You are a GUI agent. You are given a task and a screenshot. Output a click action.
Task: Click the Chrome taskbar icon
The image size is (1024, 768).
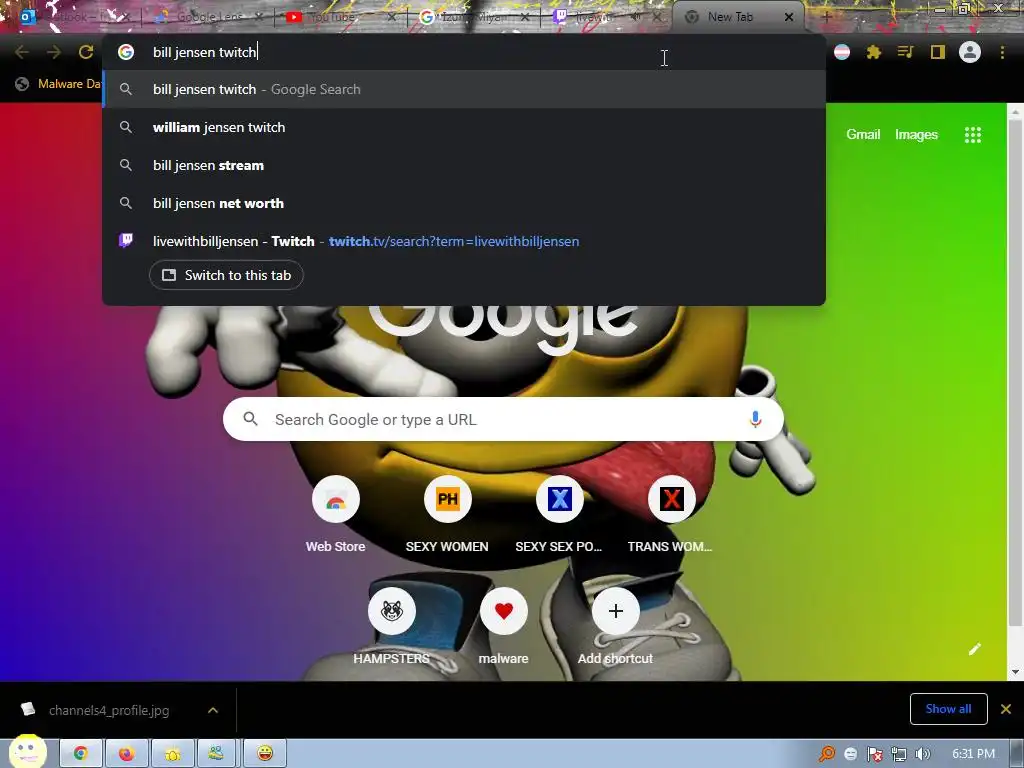tap(80, 753)
